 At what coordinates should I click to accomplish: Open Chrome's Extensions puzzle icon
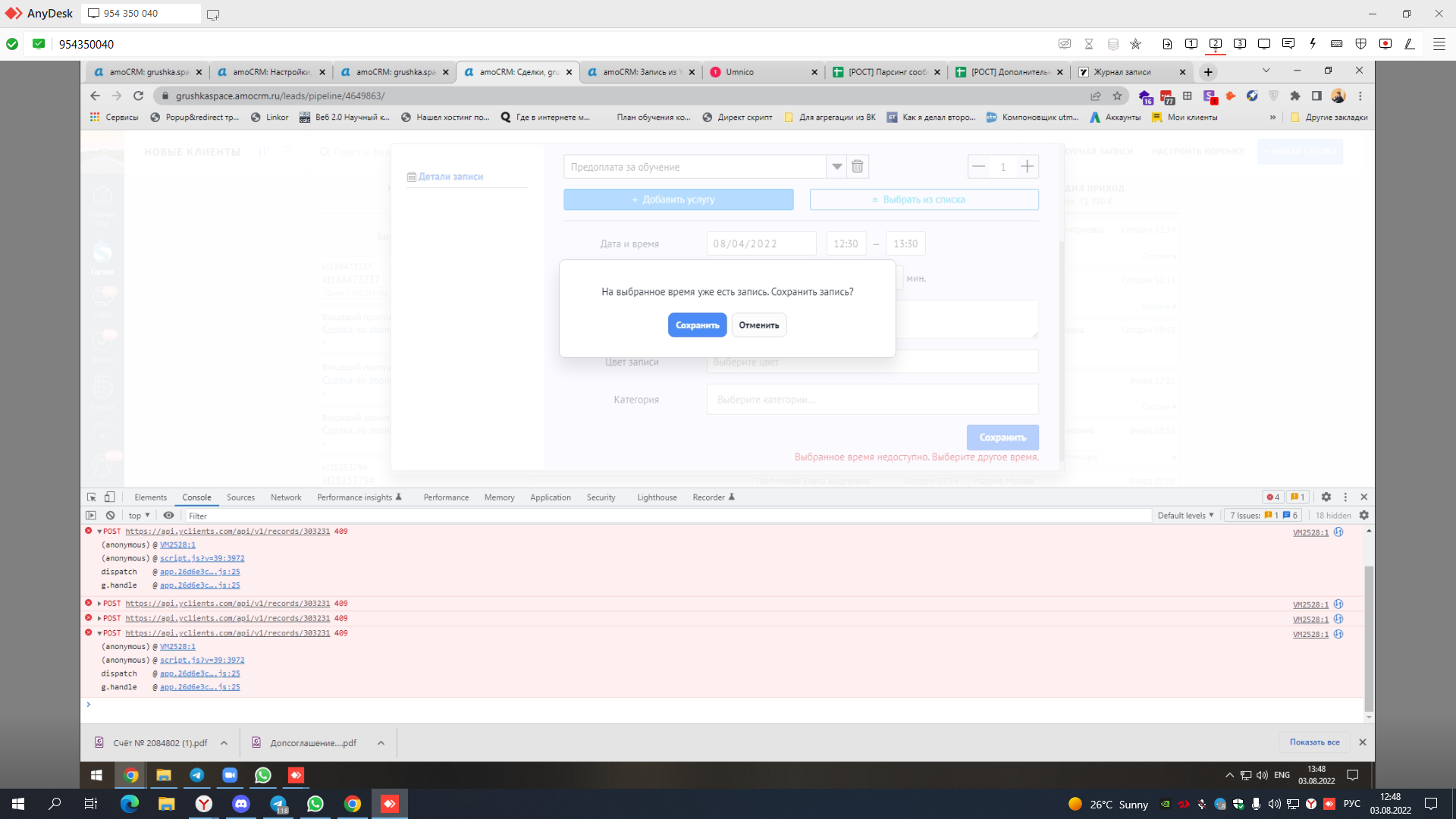point(1295,96)
